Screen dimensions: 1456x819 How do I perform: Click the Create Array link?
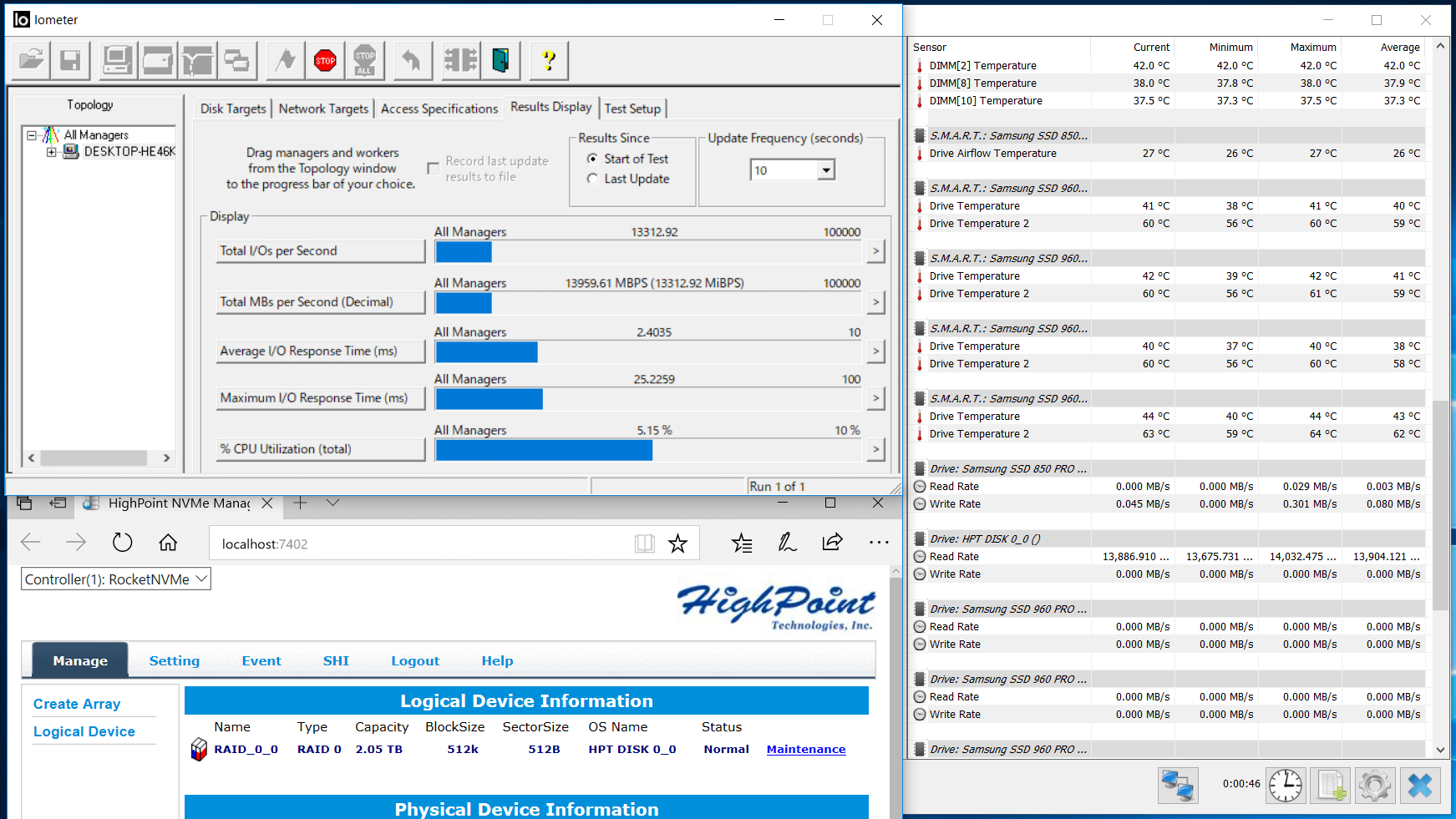(x=77, y=704)
